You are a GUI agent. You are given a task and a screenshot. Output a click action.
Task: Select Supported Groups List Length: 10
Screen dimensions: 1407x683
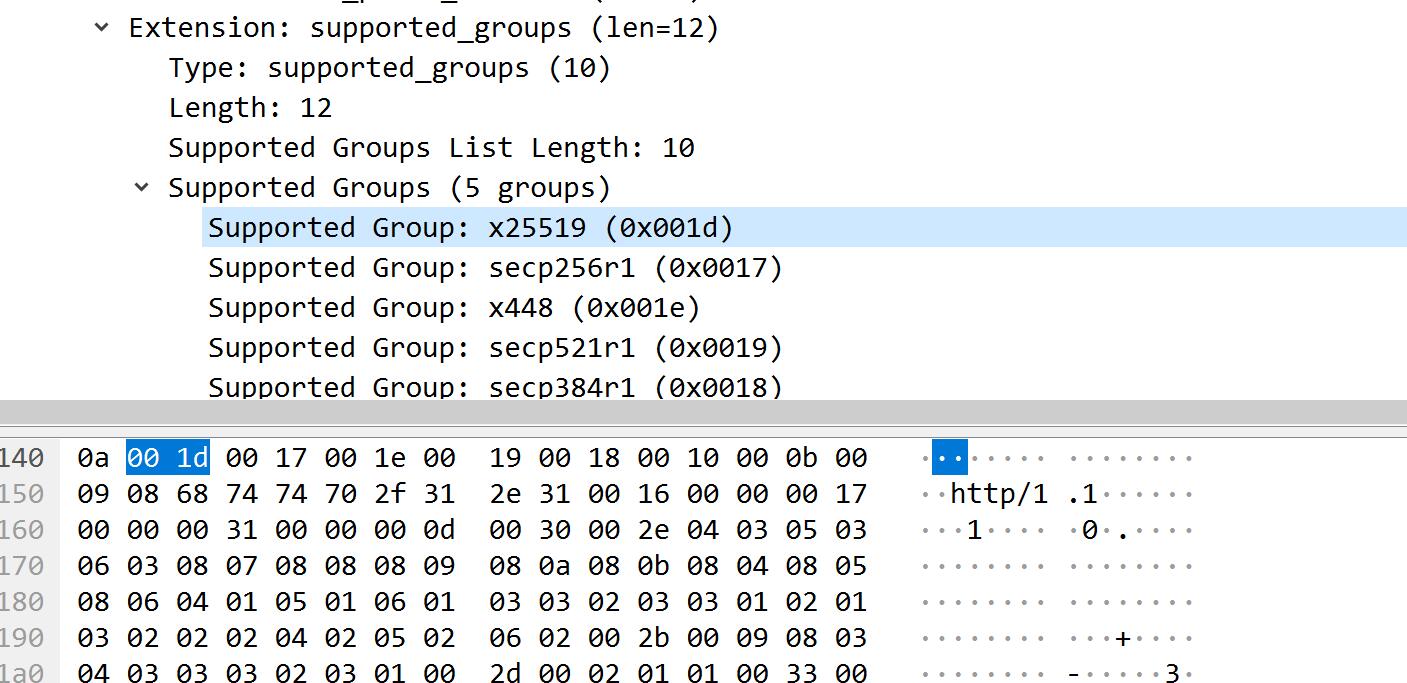click(431, 148)
